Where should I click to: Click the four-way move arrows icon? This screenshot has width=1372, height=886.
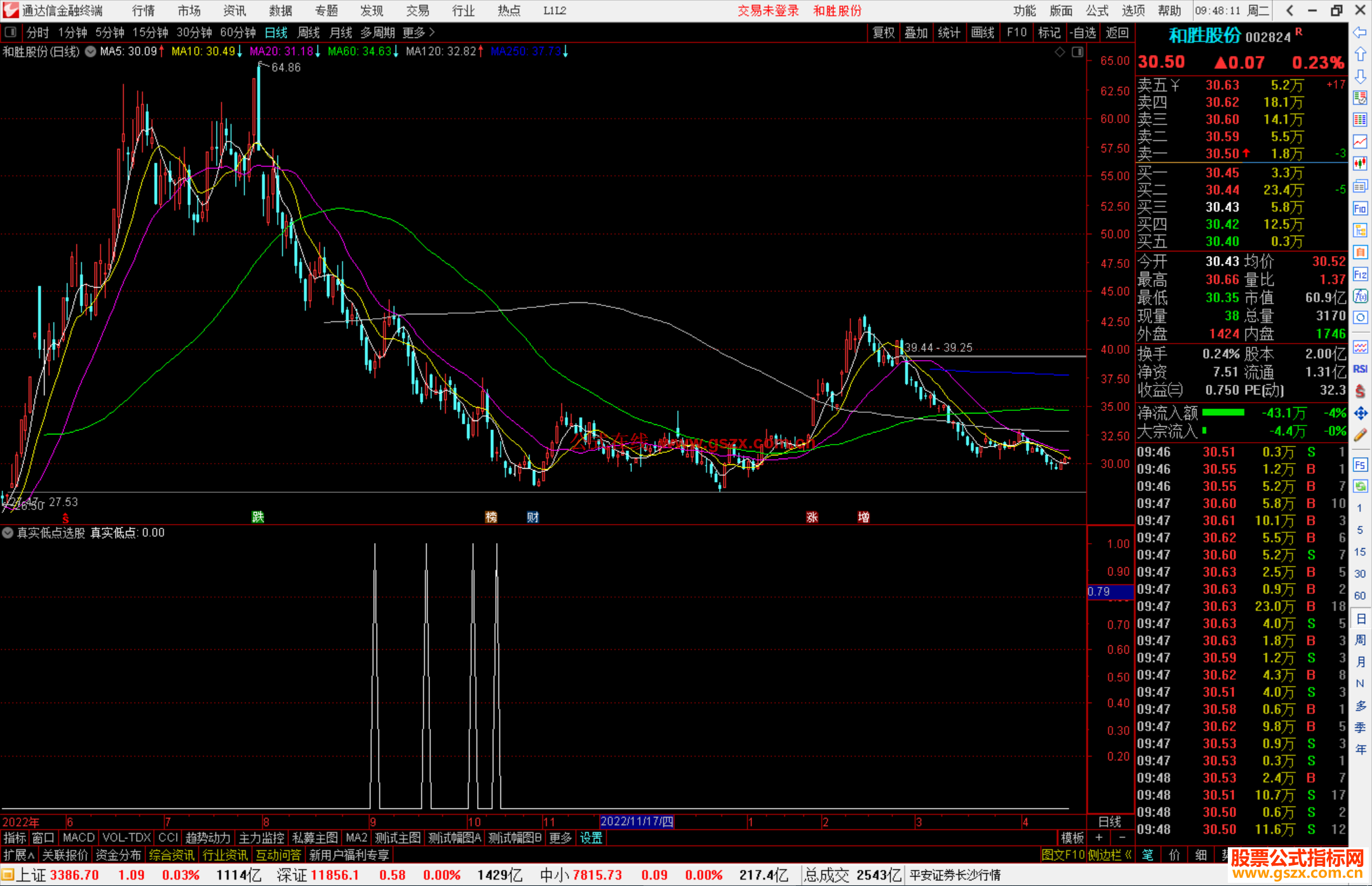pos(1360,413)
